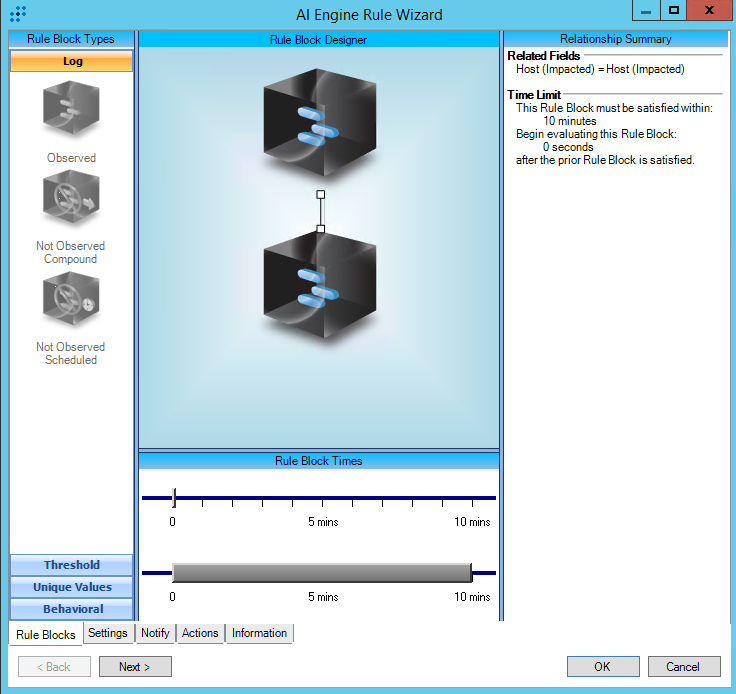Expand the Threshold rule block section
Viewport: 736px width, 694px height.
(x=72, y=565)
